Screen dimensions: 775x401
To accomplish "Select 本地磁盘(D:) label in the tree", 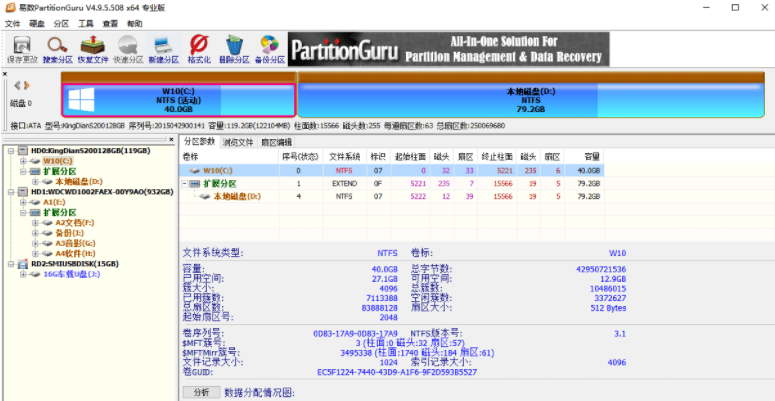I will [x=79, y=181].
